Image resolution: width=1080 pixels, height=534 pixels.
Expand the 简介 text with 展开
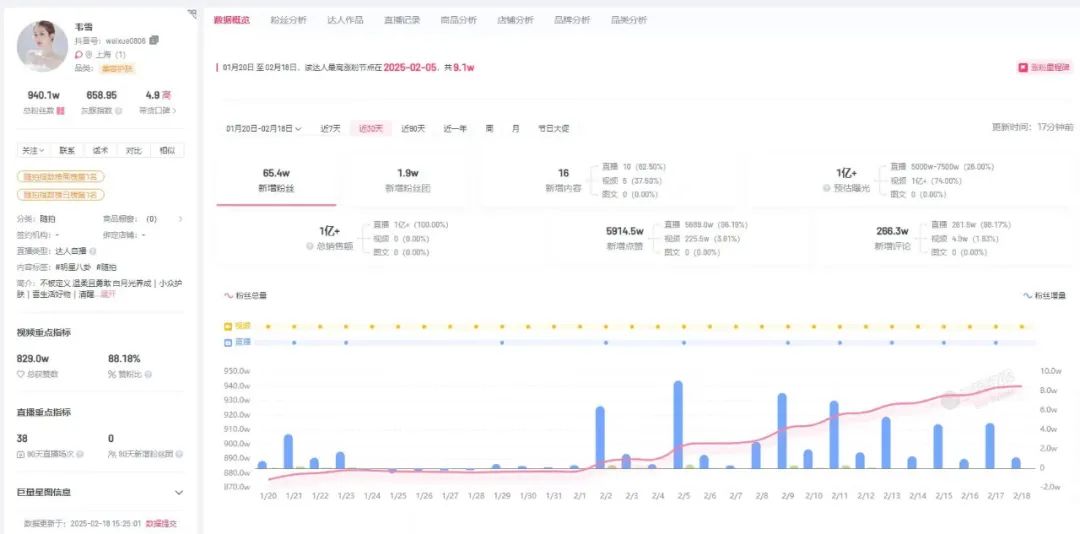[109, 294]
